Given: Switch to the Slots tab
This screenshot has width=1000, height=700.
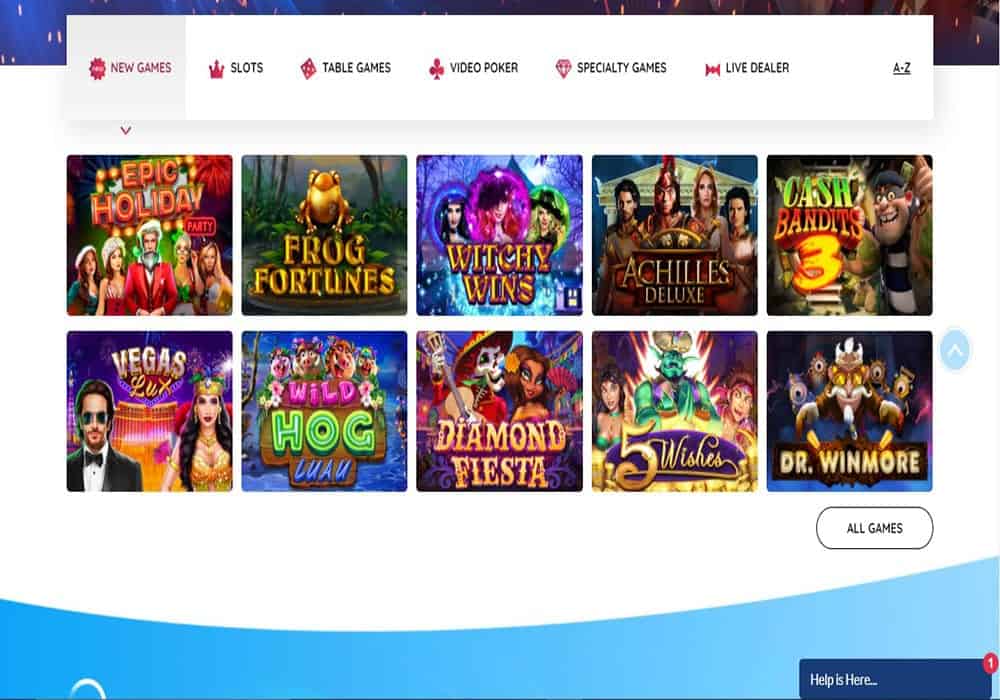Looking at the screenshot, I should [x=236, y=68].
